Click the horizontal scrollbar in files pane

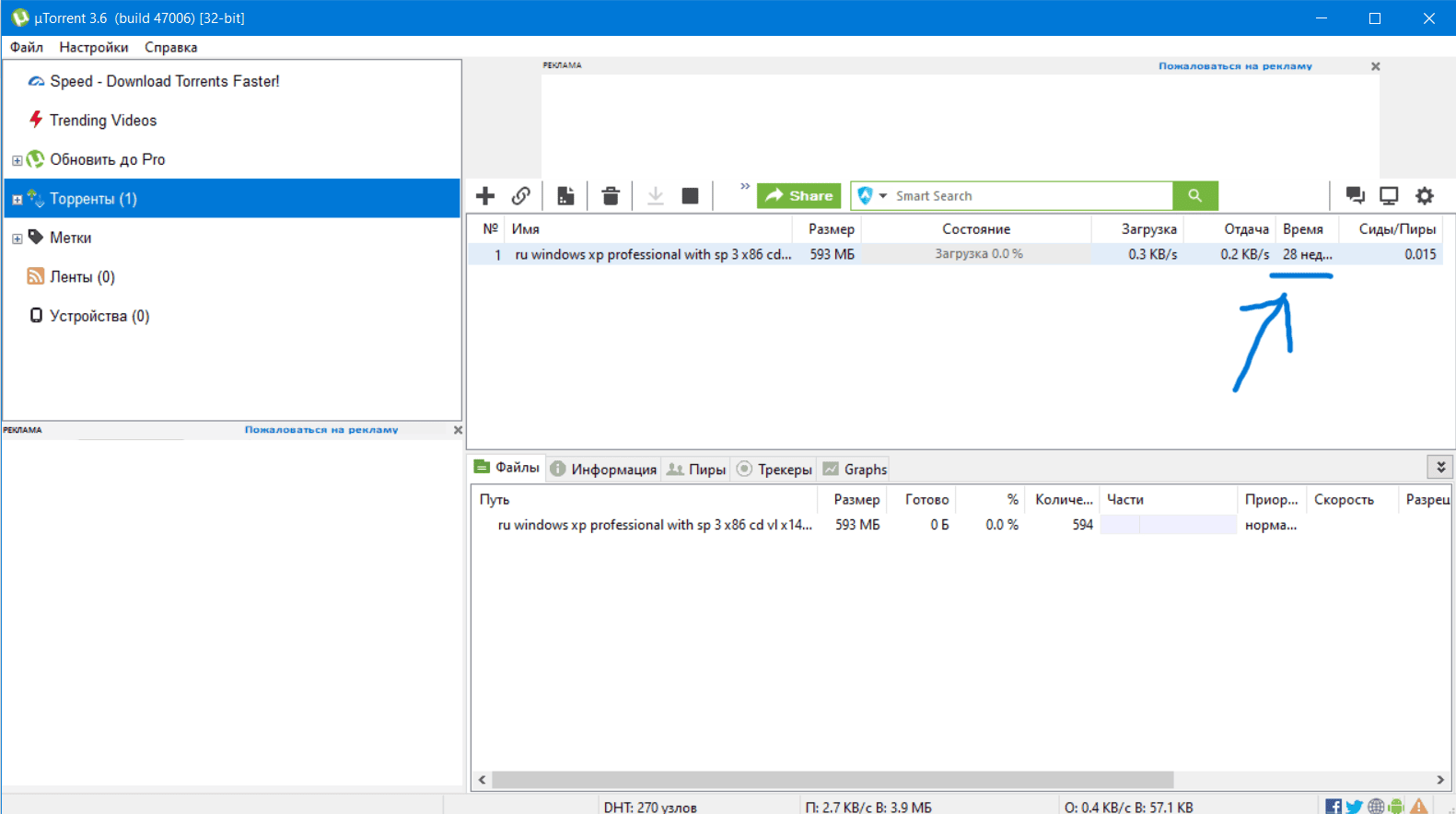833,780
